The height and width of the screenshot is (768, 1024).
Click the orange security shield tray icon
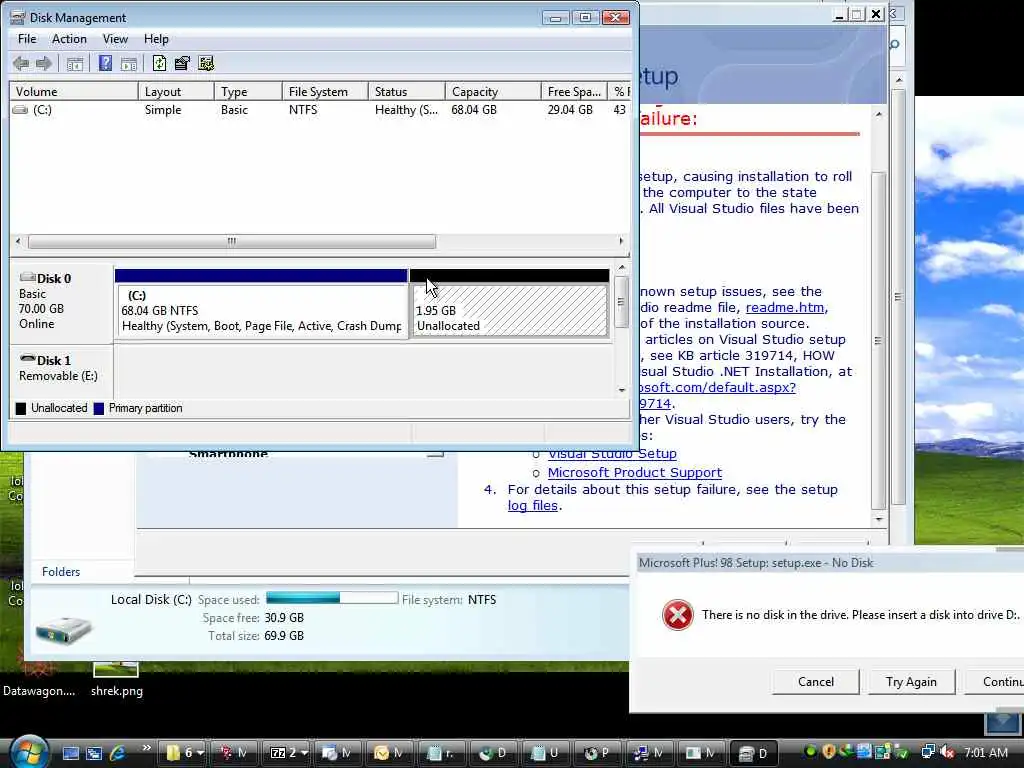pos(829,752)
